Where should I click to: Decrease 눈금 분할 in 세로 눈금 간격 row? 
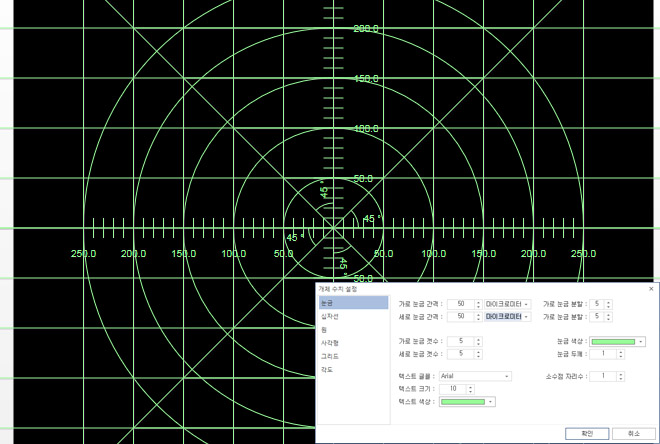click(x=609, y=319)
